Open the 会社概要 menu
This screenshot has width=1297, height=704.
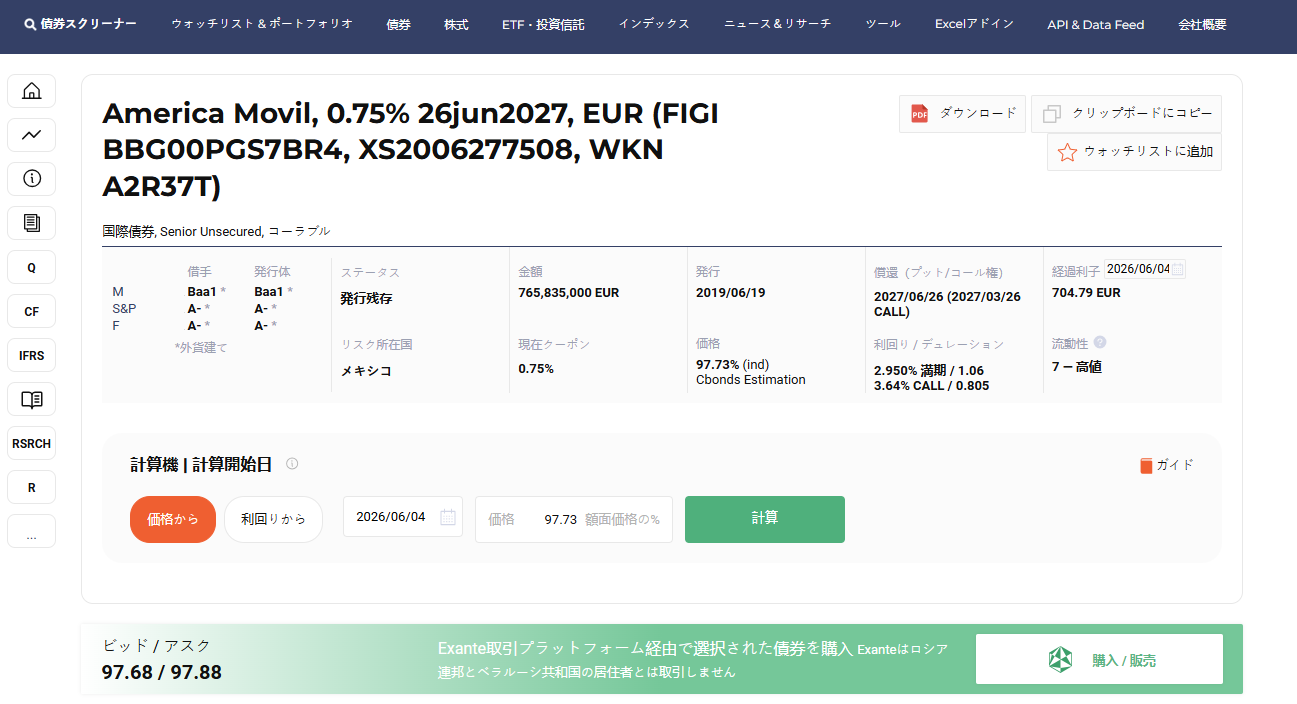coord(1202,24)
